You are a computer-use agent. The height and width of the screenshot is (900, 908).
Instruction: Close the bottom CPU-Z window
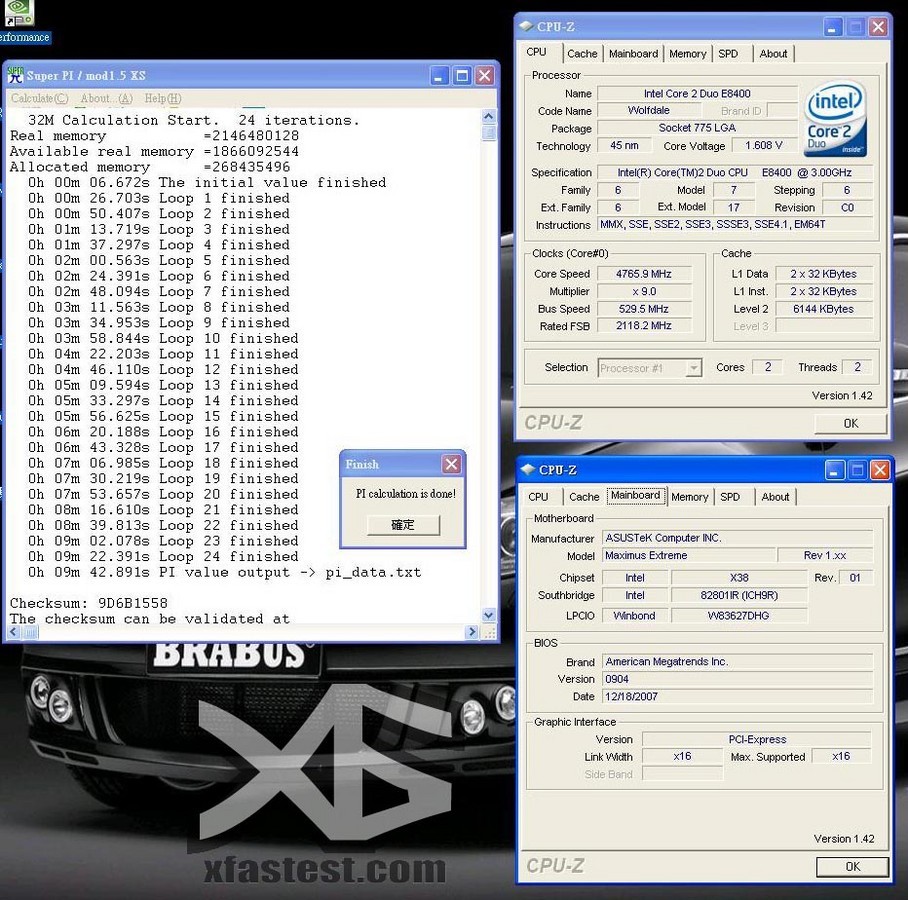click(x=880, y=470)
